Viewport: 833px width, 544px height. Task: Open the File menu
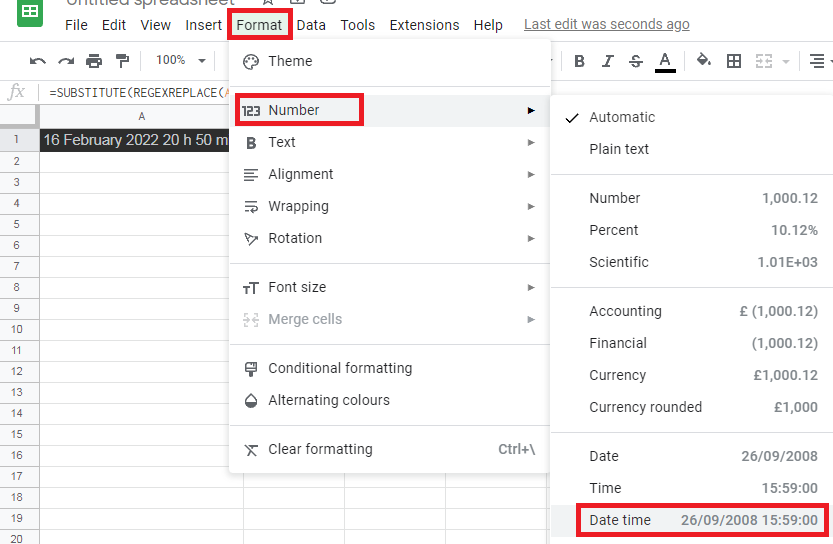point(76,25)
